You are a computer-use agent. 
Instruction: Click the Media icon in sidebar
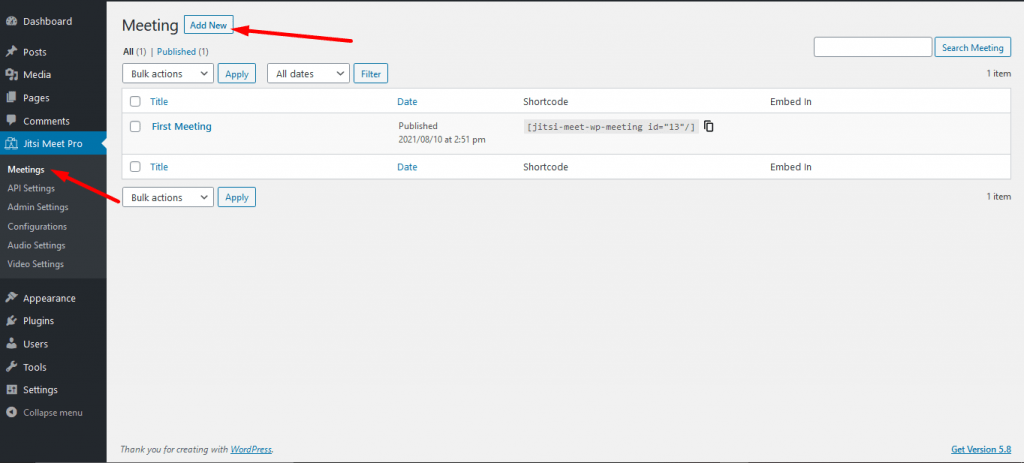pos(11,75)
